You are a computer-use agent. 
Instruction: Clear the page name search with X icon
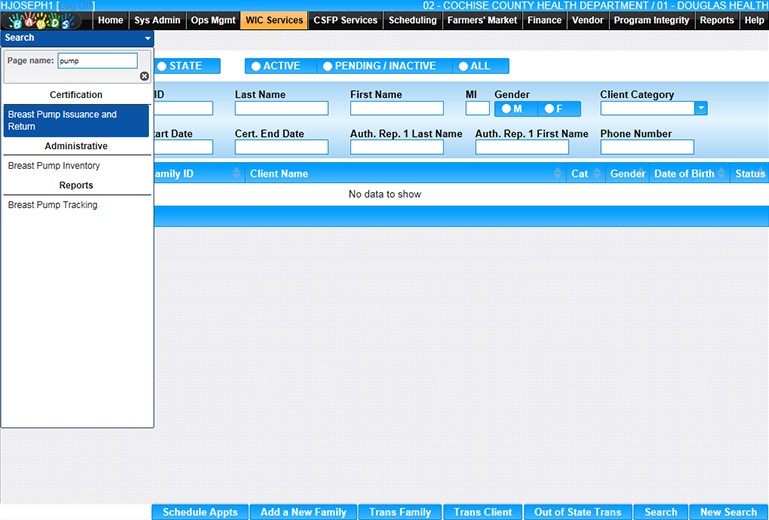(144, 76)
